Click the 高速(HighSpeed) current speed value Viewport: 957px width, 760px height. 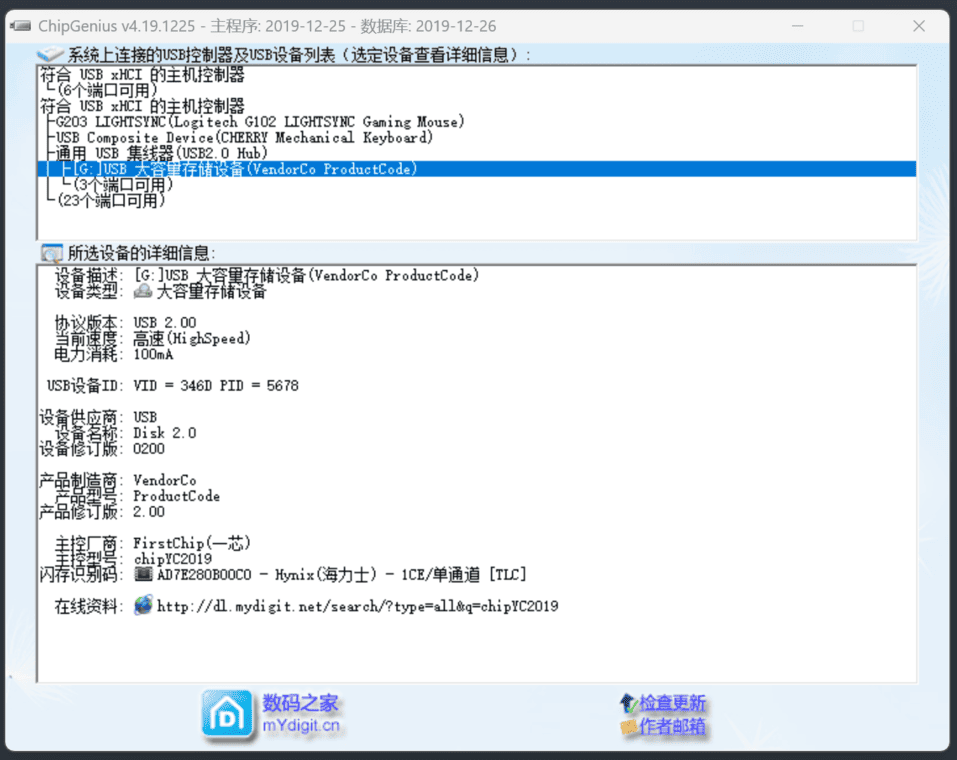[x=192, y=338]
